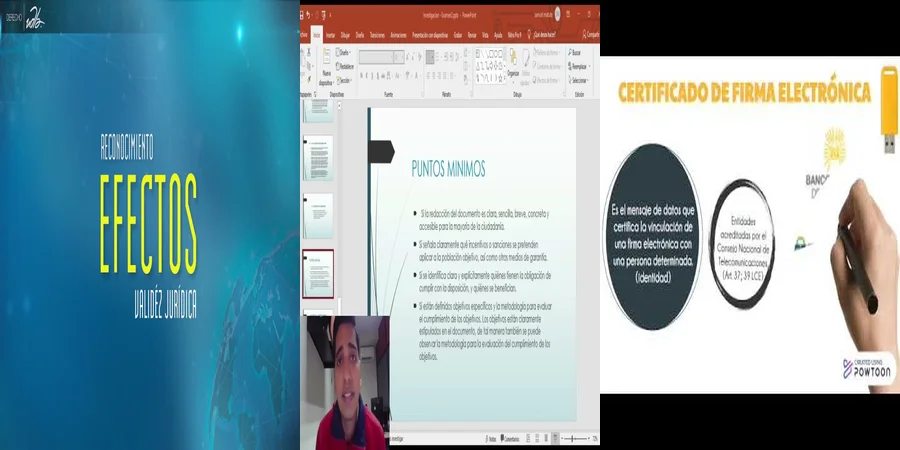The width and height of the screenshot is (900, 450).
Task: Open the Seleccionar dropdown
Action: [579, 80]
